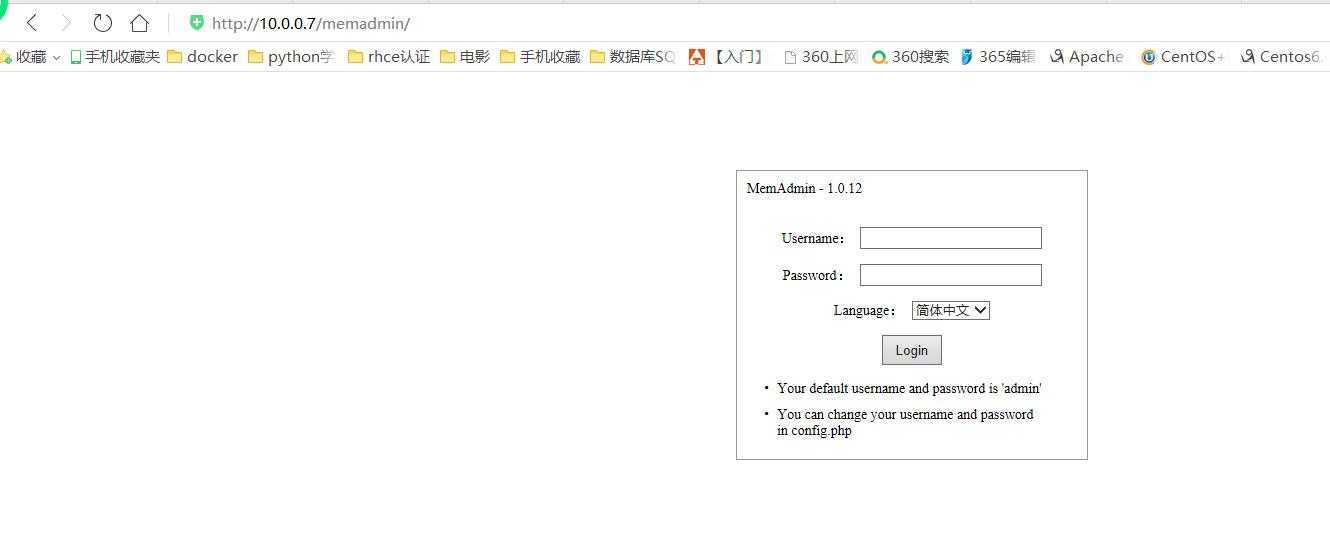Open the 360上网 bookmark
The width and height of the screenshot is (1330, 538).
pyautogui.click(x=821, y=57)
